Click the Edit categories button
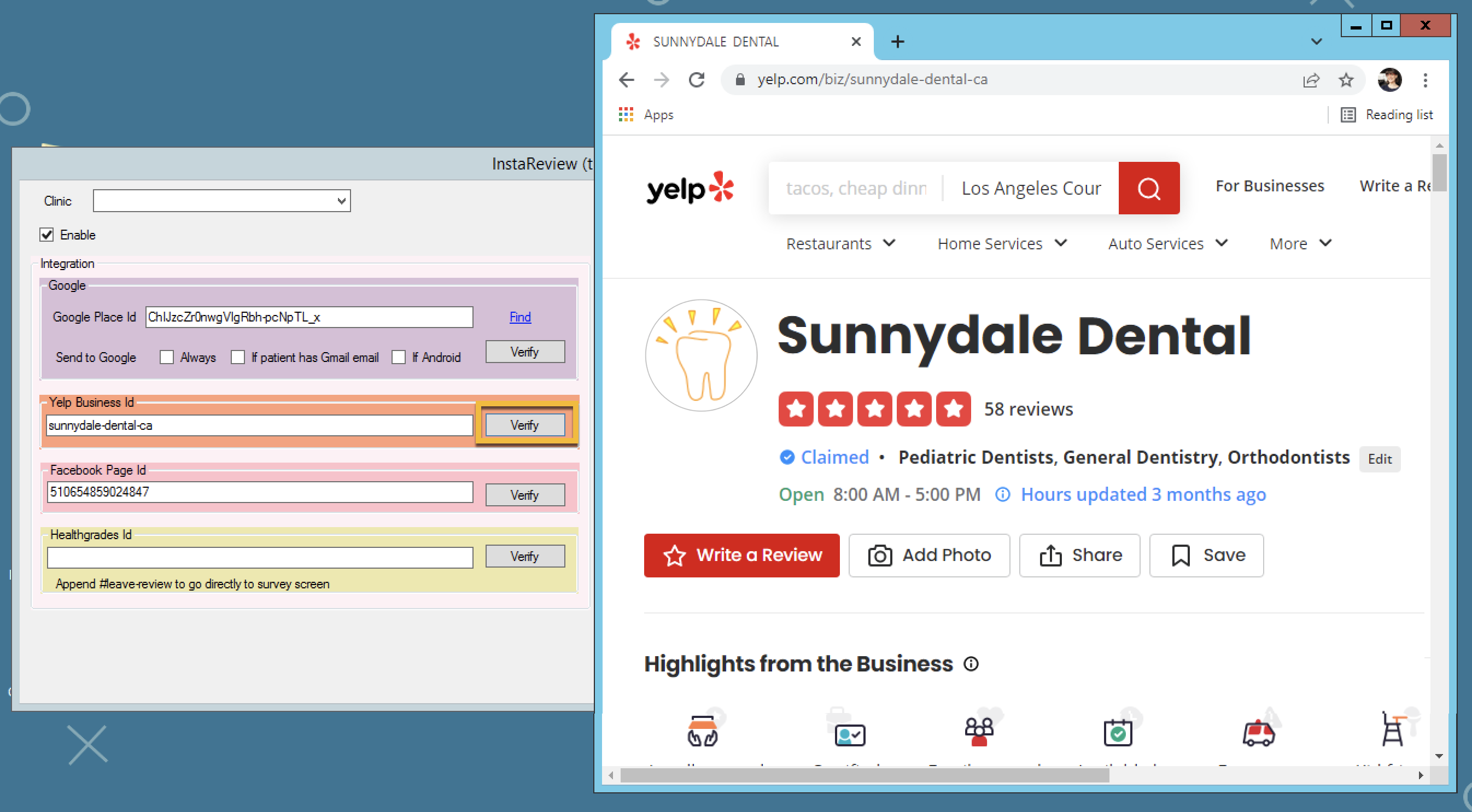Image resolution: width=1472 pixels, height=812 pixels. click(x=1380, y=459)
